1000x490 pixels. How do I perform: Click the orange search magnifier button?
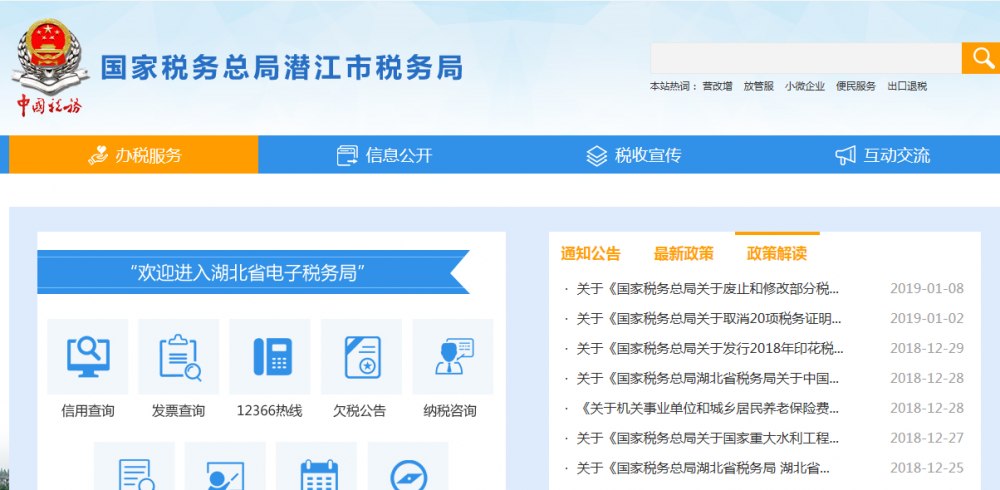(x=980, y=58)
